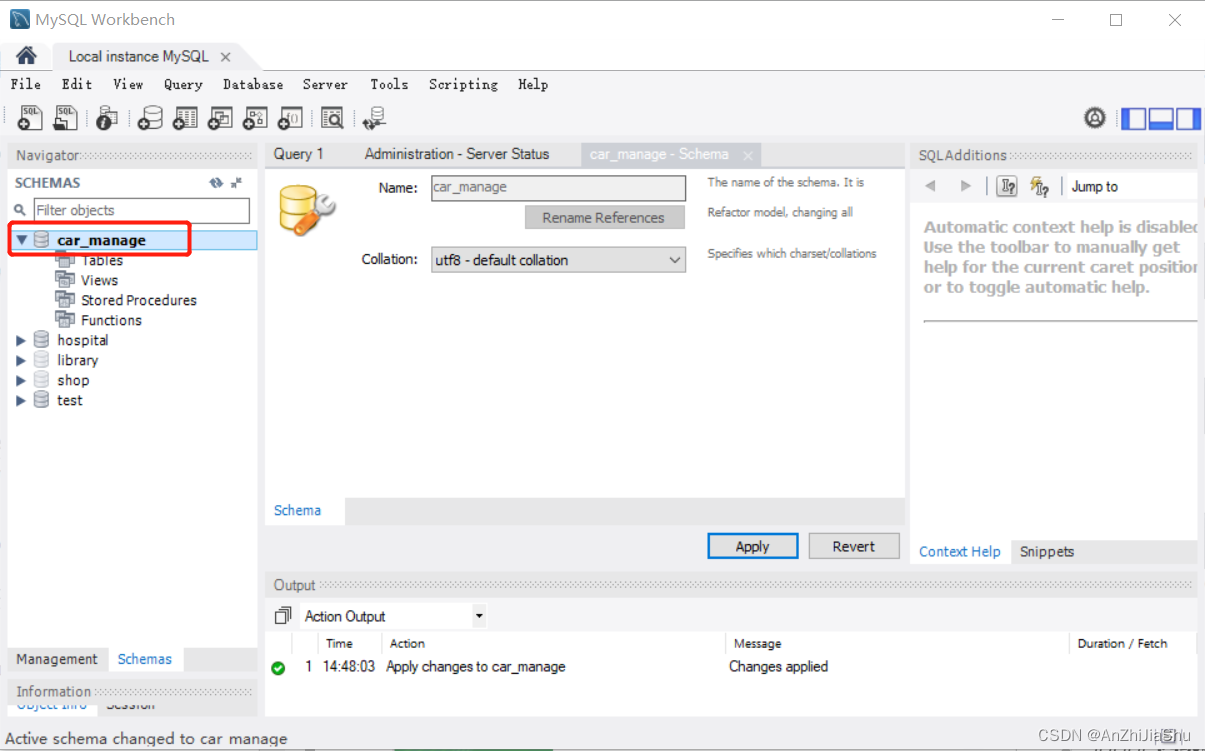
Task: Toggle the left sidebar panel
Action: 1134,119
